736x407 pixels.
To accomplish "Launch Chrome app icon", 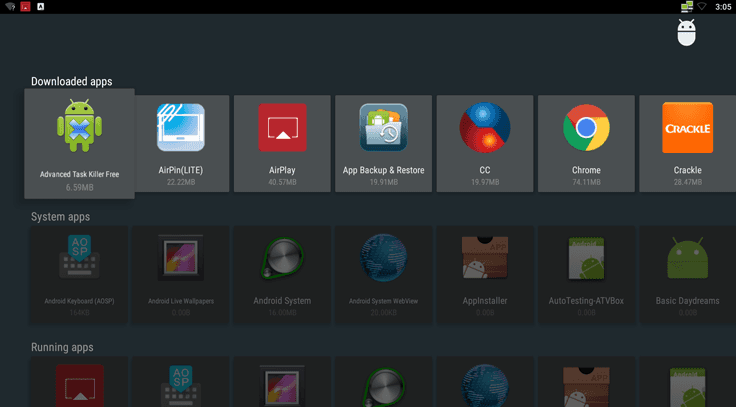I will tap(586, 127).
